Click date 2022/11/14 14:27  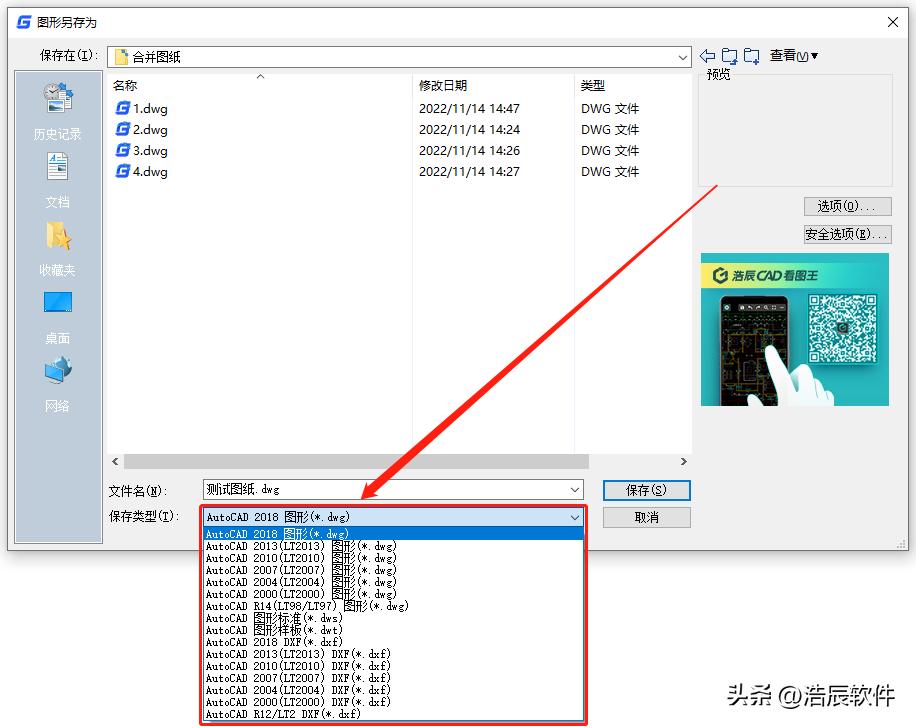tap(469, 171)
